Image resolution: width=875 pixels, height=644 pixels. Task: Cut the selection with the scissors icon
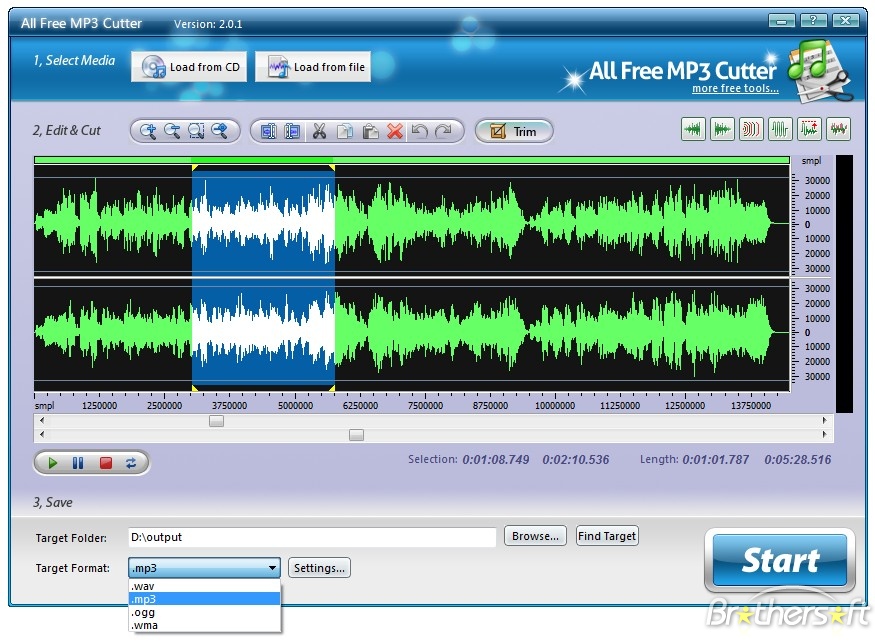click(x=319, y=131)
